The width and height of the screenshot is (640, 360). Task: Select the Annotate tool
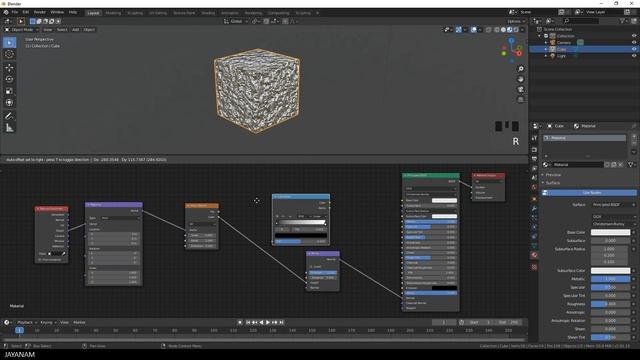[x=9, y=116]
